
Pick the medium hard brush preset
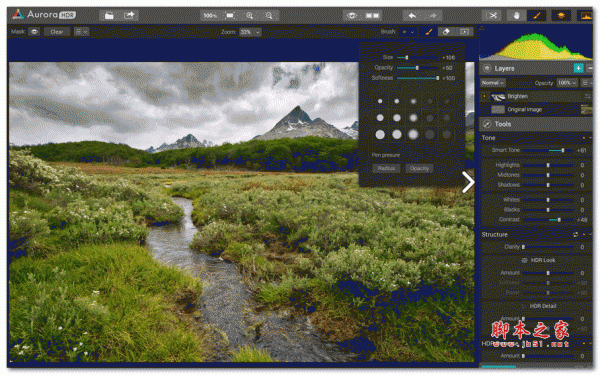380,118
